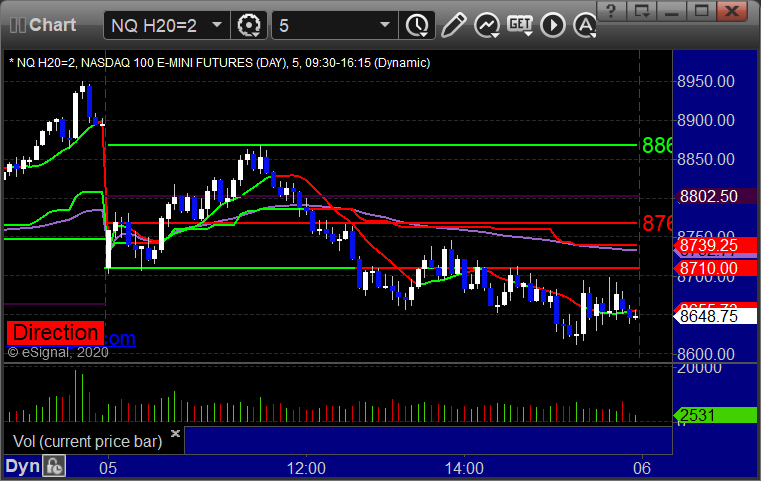Click the 8802.50 price marker
The height and width of the screenshot is (481, 761).
(x=715, y=196)
